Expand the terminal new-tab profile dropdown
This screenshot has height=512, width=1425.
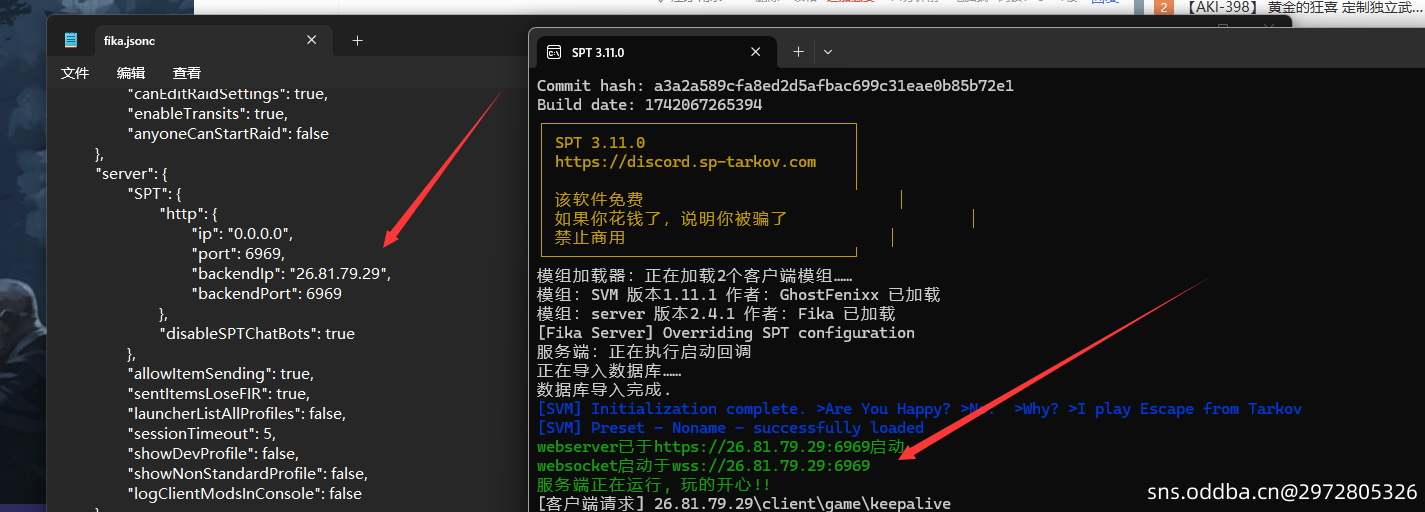[x=828, y=52]
